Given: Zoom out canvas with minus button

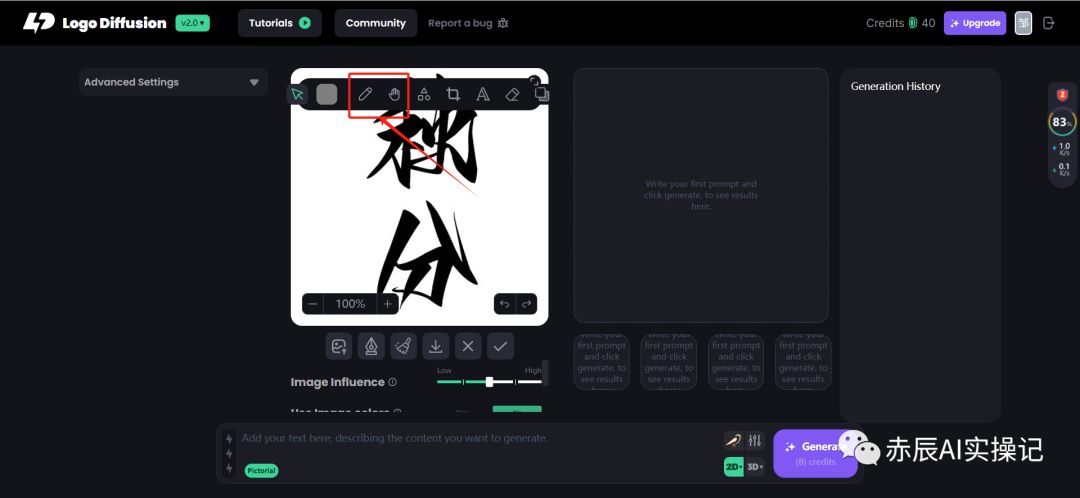Looking at the screenshot, I should point(313,304).
